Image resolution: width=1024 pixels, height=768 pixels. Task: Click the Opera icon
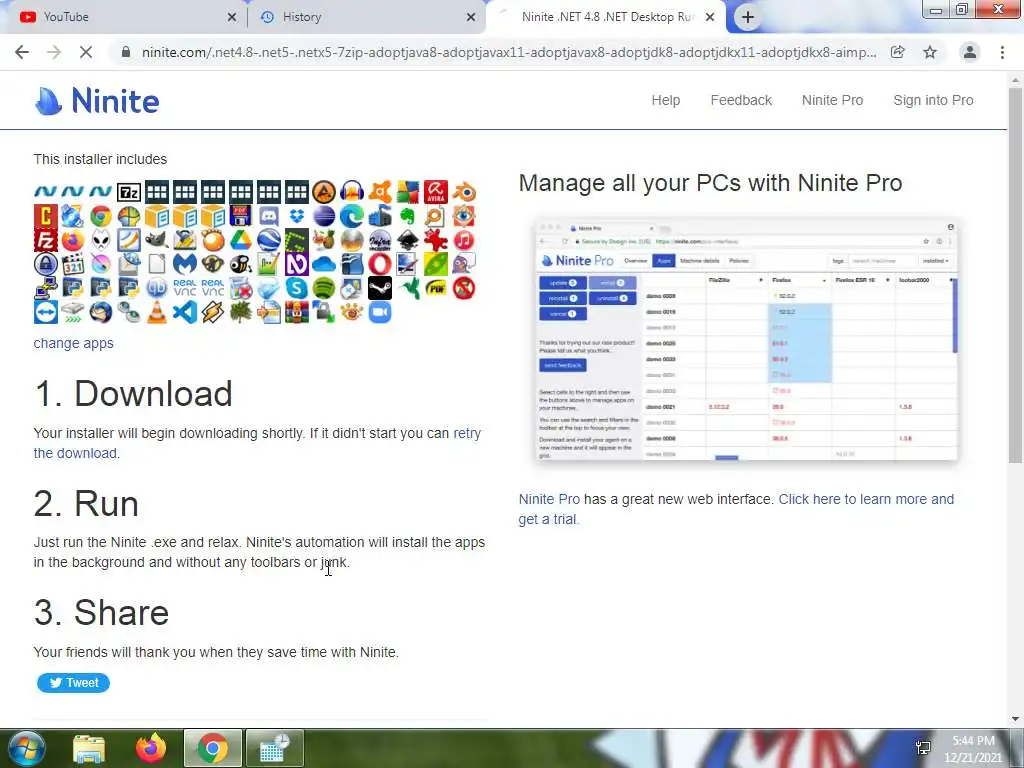point(380,264)
